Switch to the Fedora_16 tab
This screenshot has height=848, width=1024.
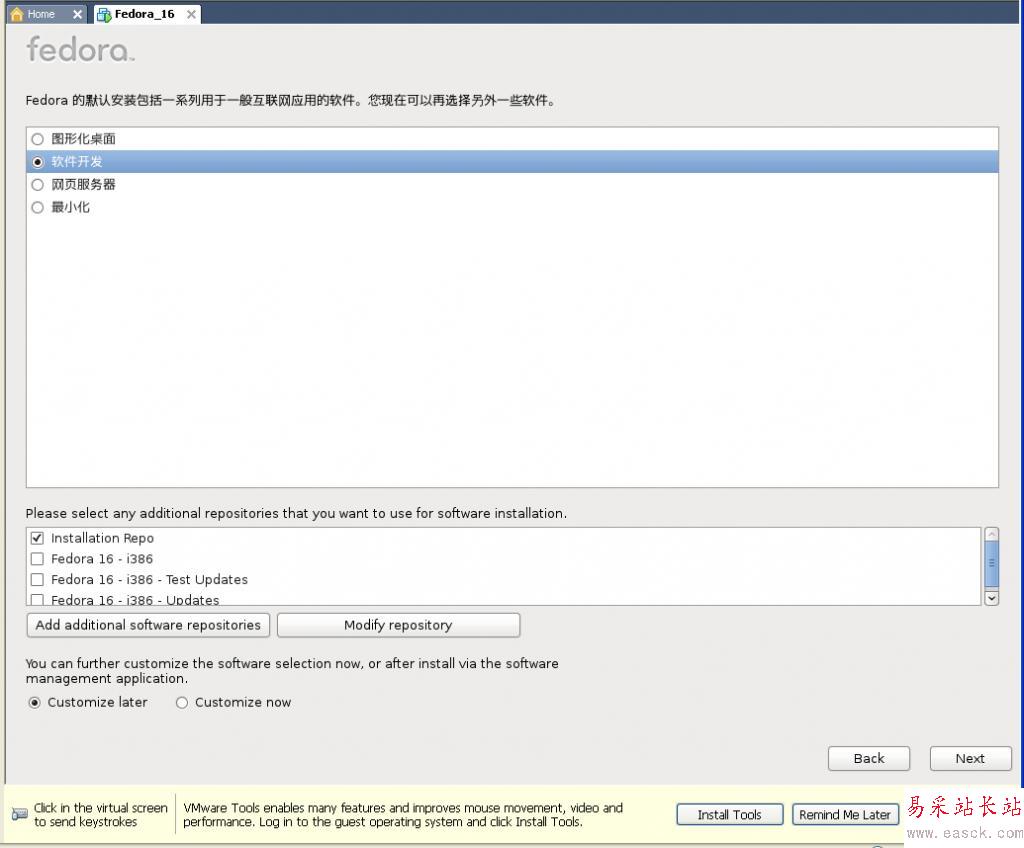144,14
